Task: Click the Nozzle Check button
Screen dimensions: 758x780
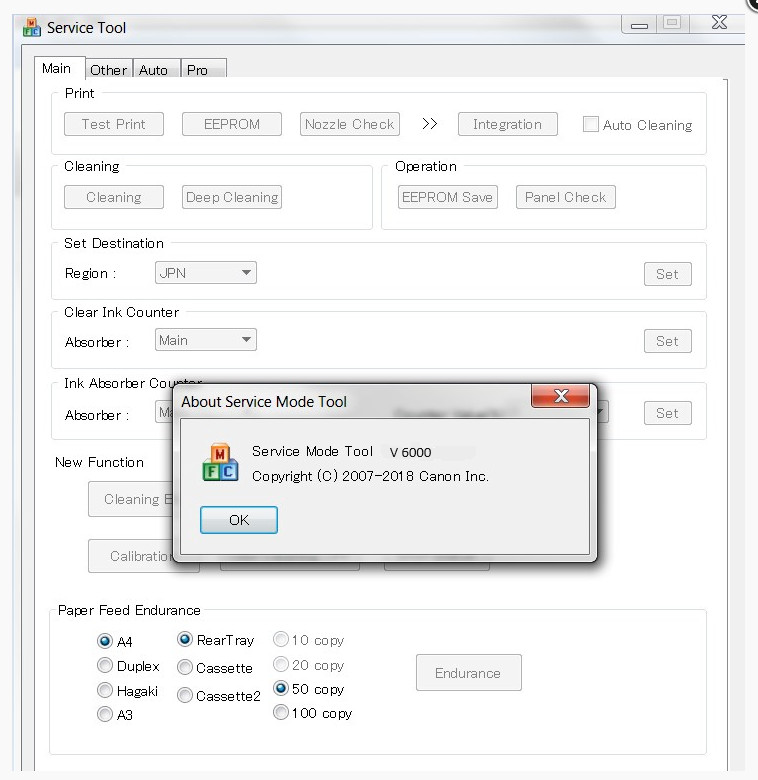Action: click(x=350, y=124)
